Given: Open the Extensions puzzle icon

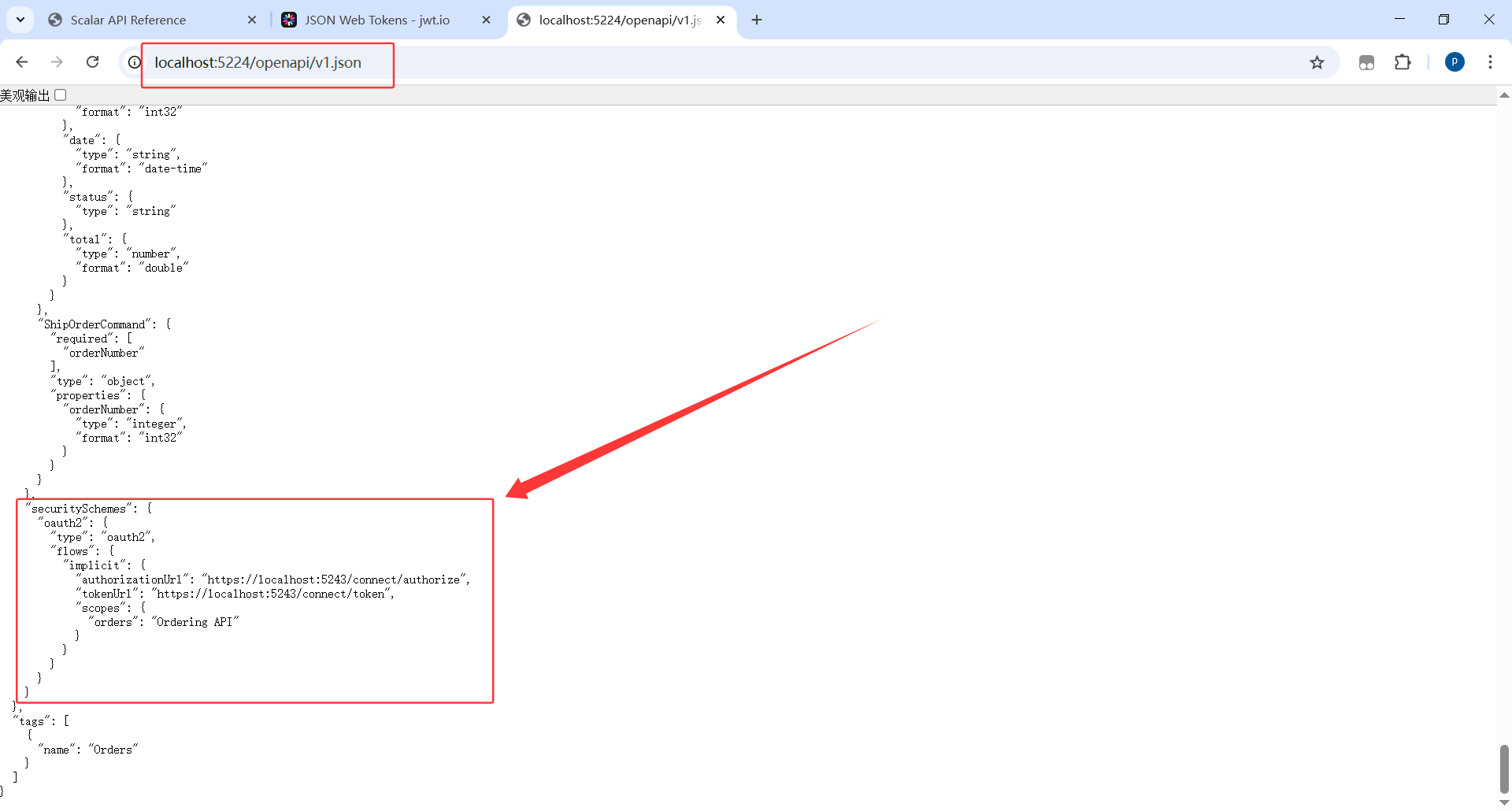Looking at the screenshot, I should (1403, 62).
